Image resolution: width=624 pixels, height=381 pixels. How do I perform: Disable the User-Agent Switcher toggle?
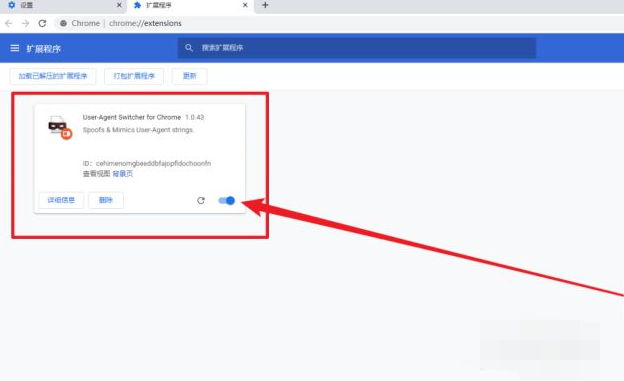click(x=227, y=200)
